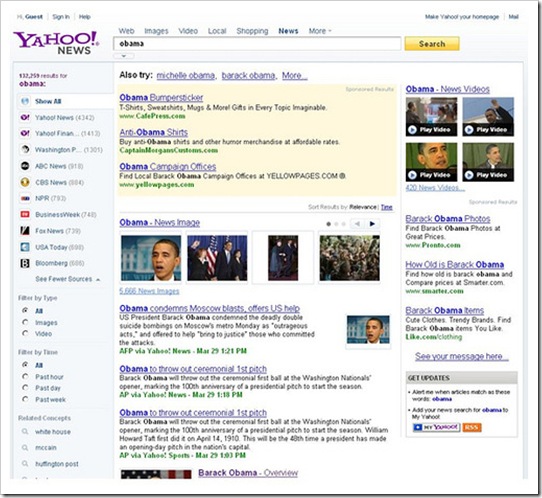Add search to My Yahoo! badge

(436, 427)
